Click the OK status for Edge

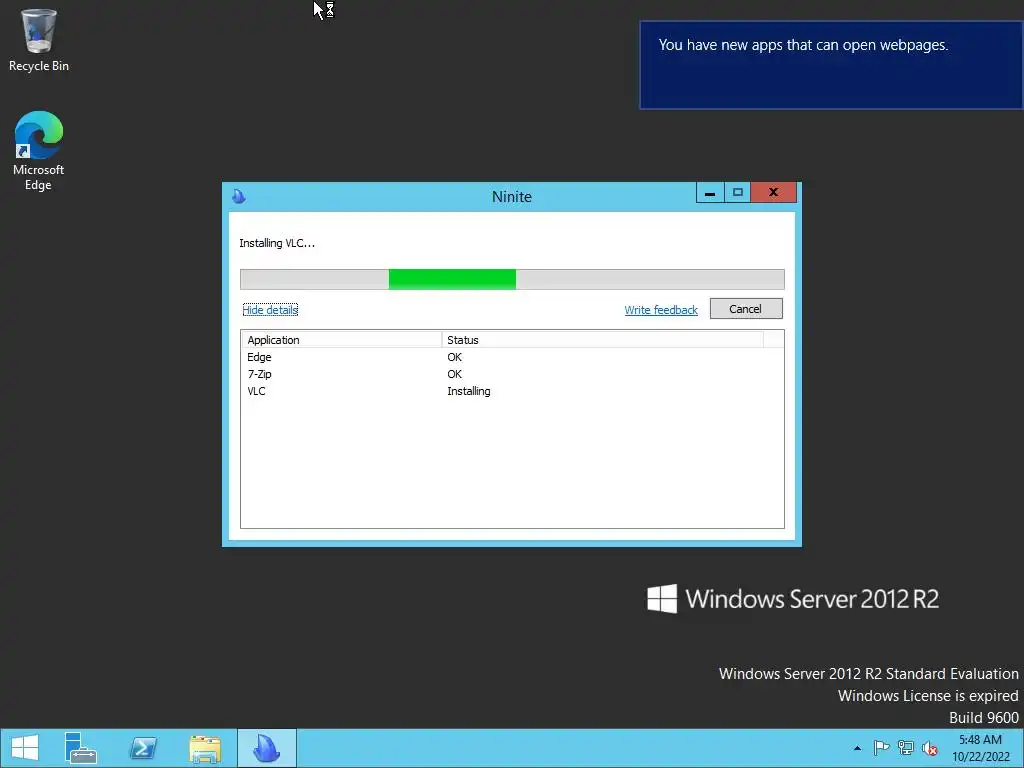[x=455, y=357]
